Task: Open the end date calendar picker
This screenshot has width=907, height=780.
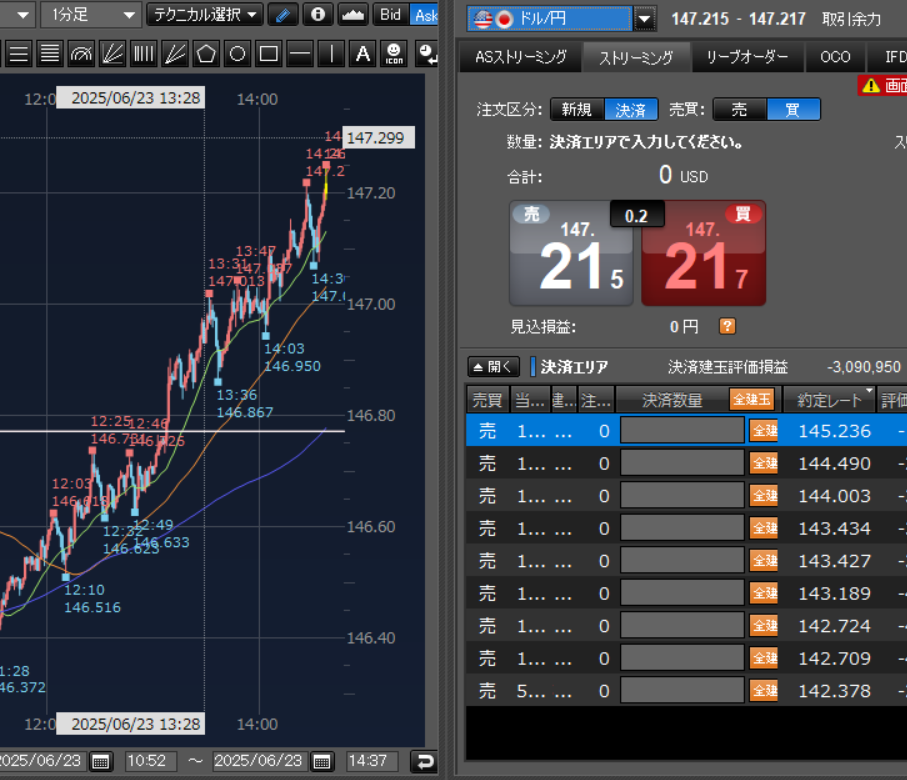Action: pos(322,762)
